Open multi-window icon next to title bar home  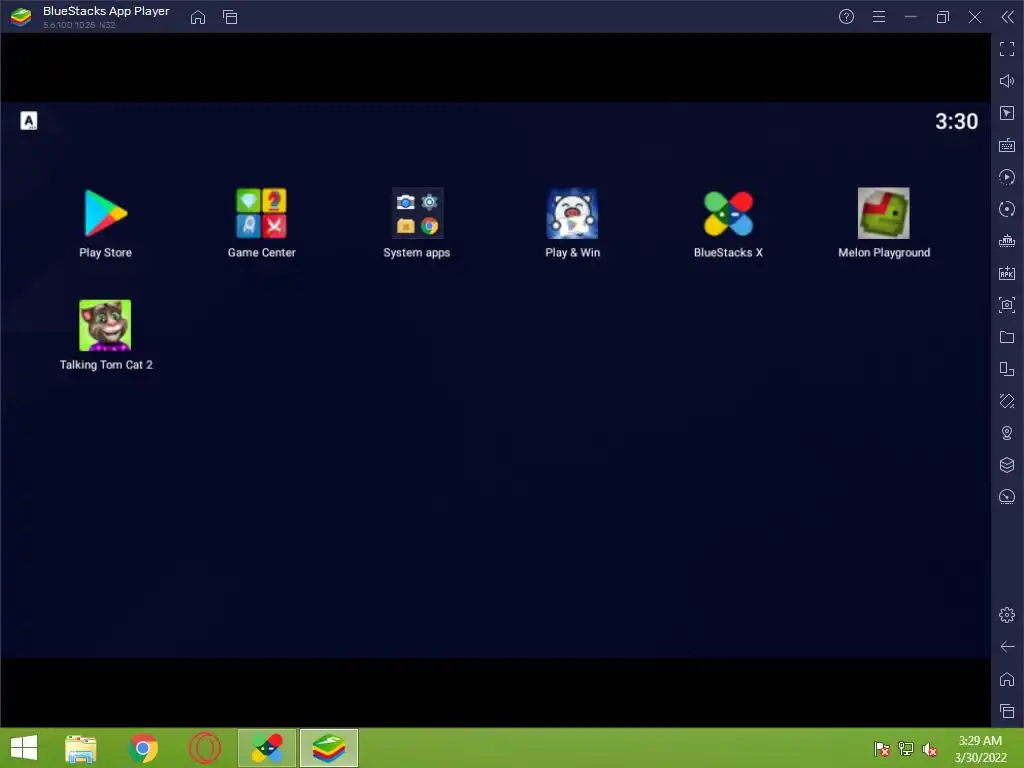click(230, 17)
